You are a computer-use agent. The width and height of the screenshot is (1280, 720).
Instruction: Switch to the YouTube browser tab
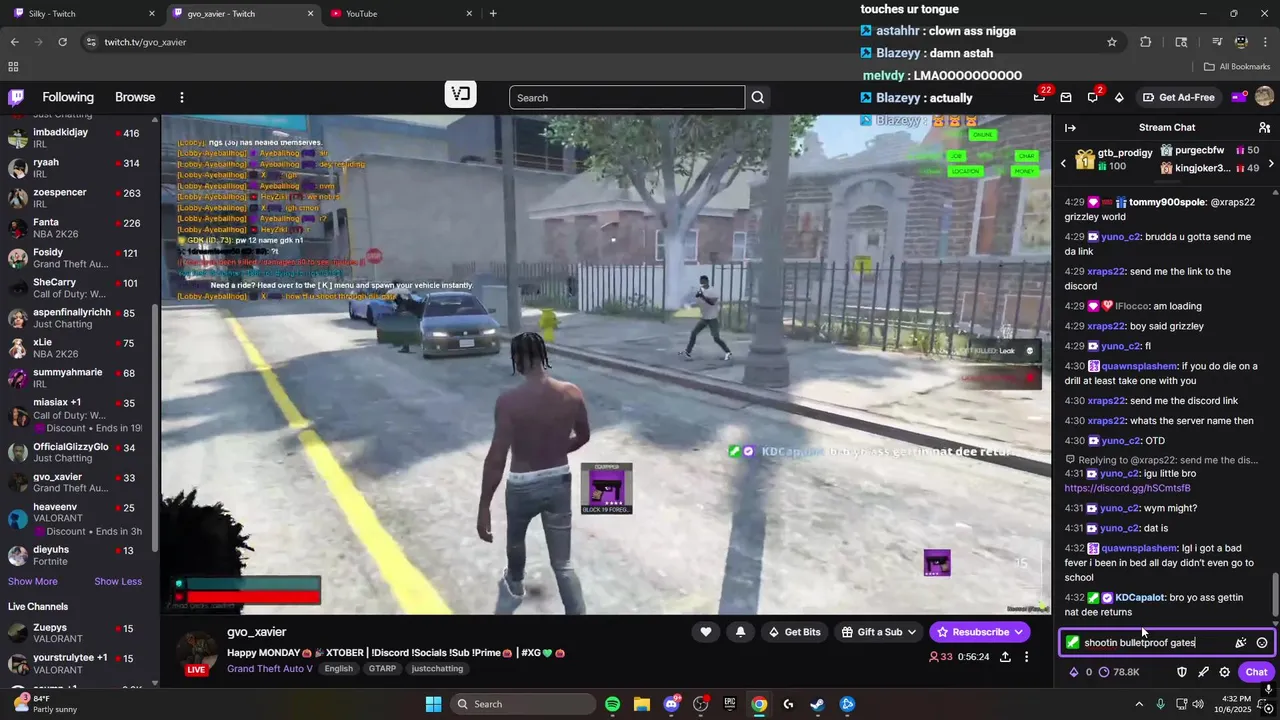(400, 14)
